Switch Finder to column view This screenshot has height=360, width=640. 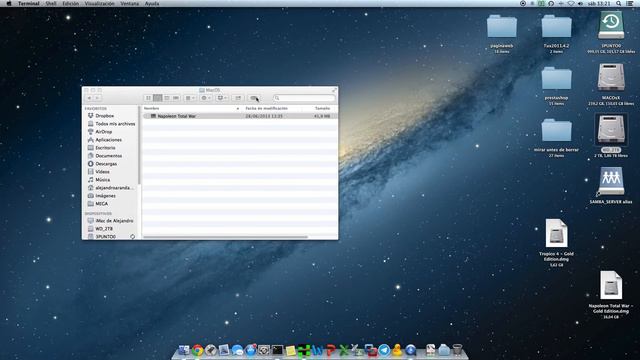pos(167,98)
